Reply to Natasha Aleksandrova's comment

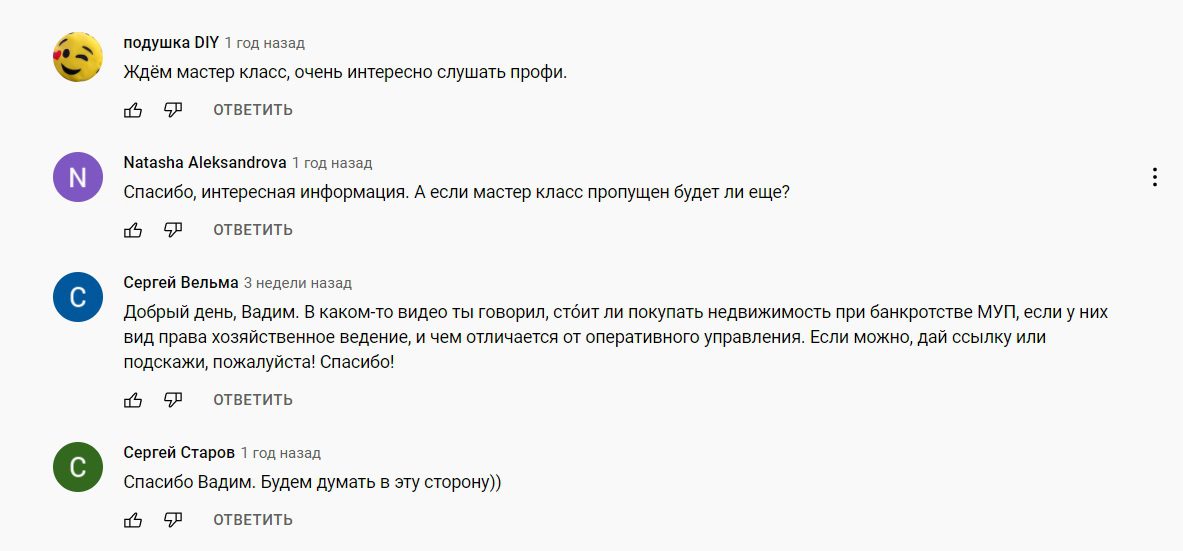[x=253, y=230]
